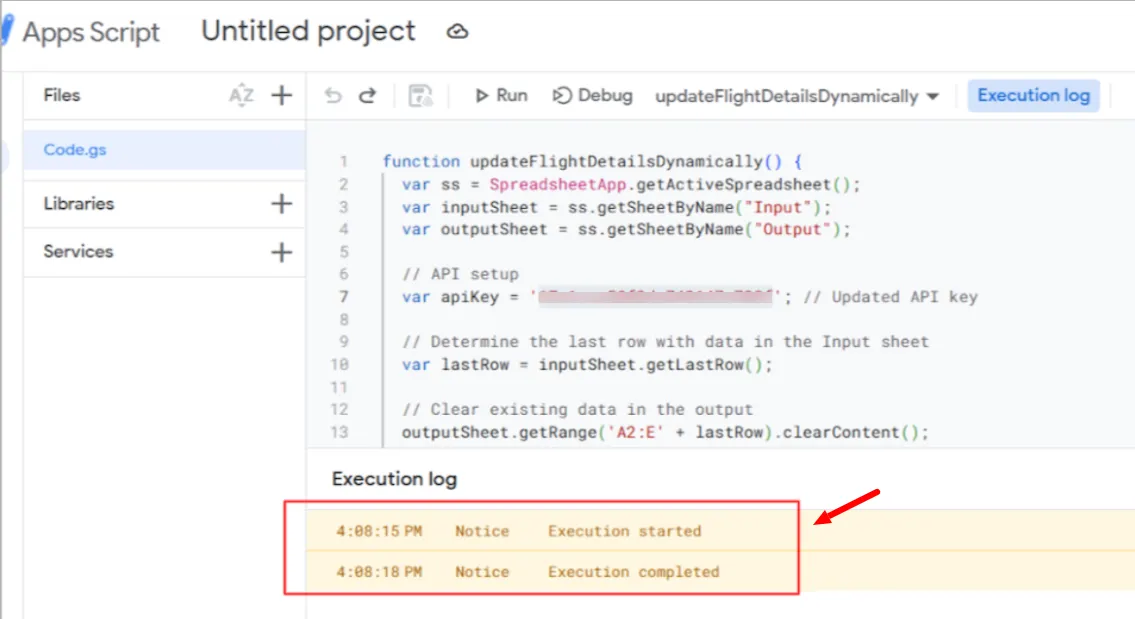Click the 4:08:15 PM timestamp
This screenshot has width=1135, height=619.
[x=379, y=531]
